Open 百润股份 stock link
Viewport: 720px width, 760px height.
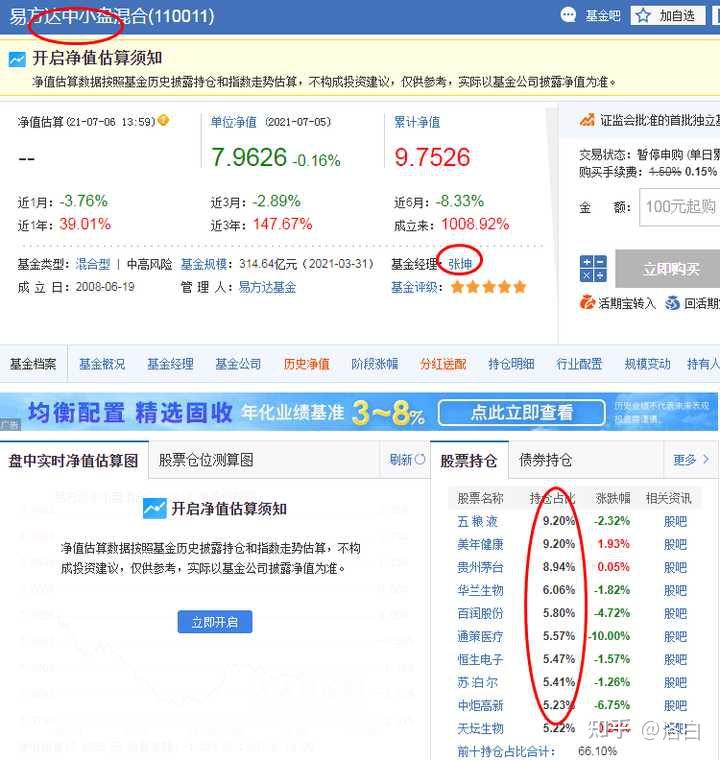click(x=480, y=613)
